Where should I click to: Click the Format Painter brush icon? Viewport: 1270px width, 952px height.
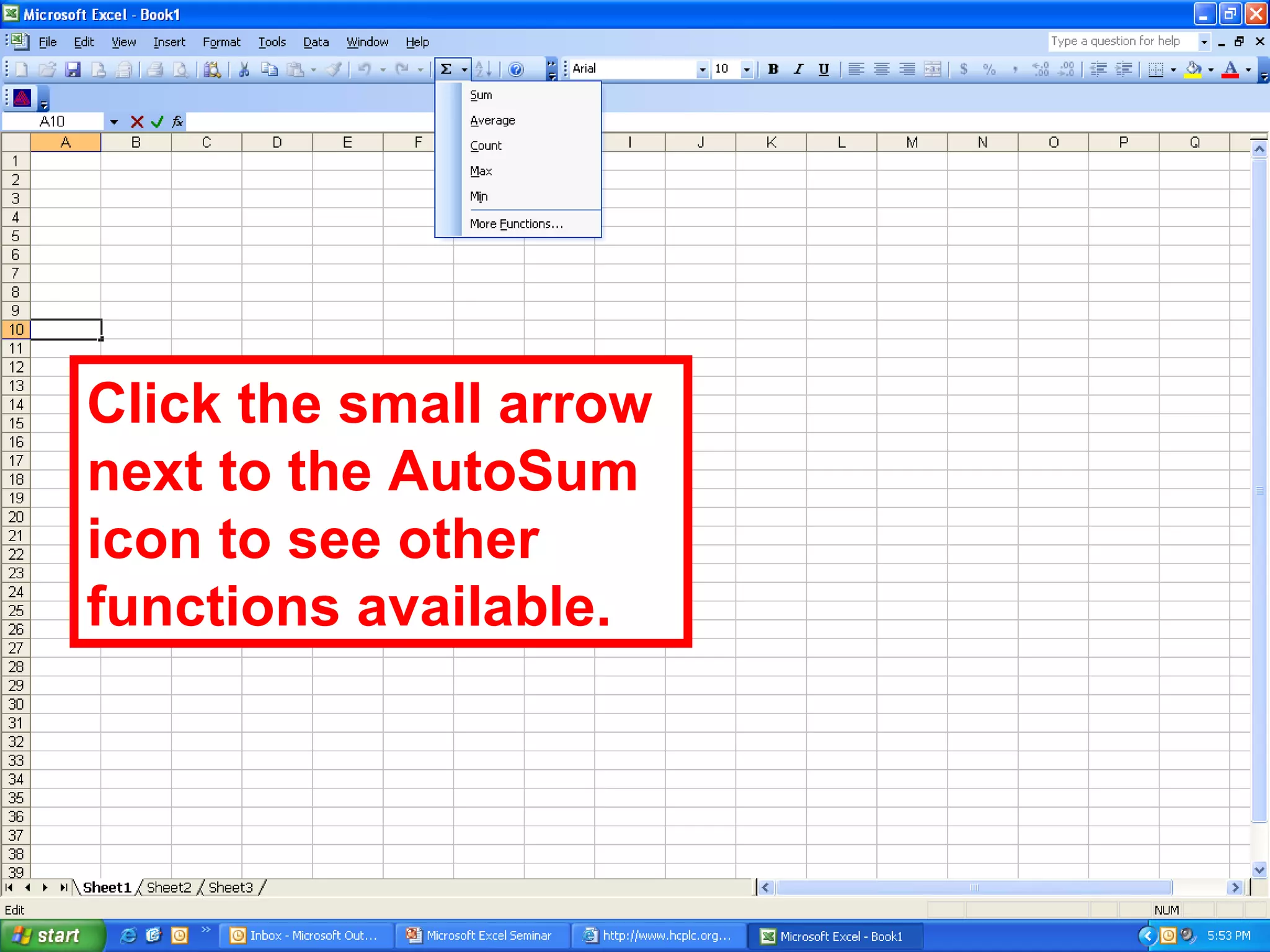tap(334, 69)
